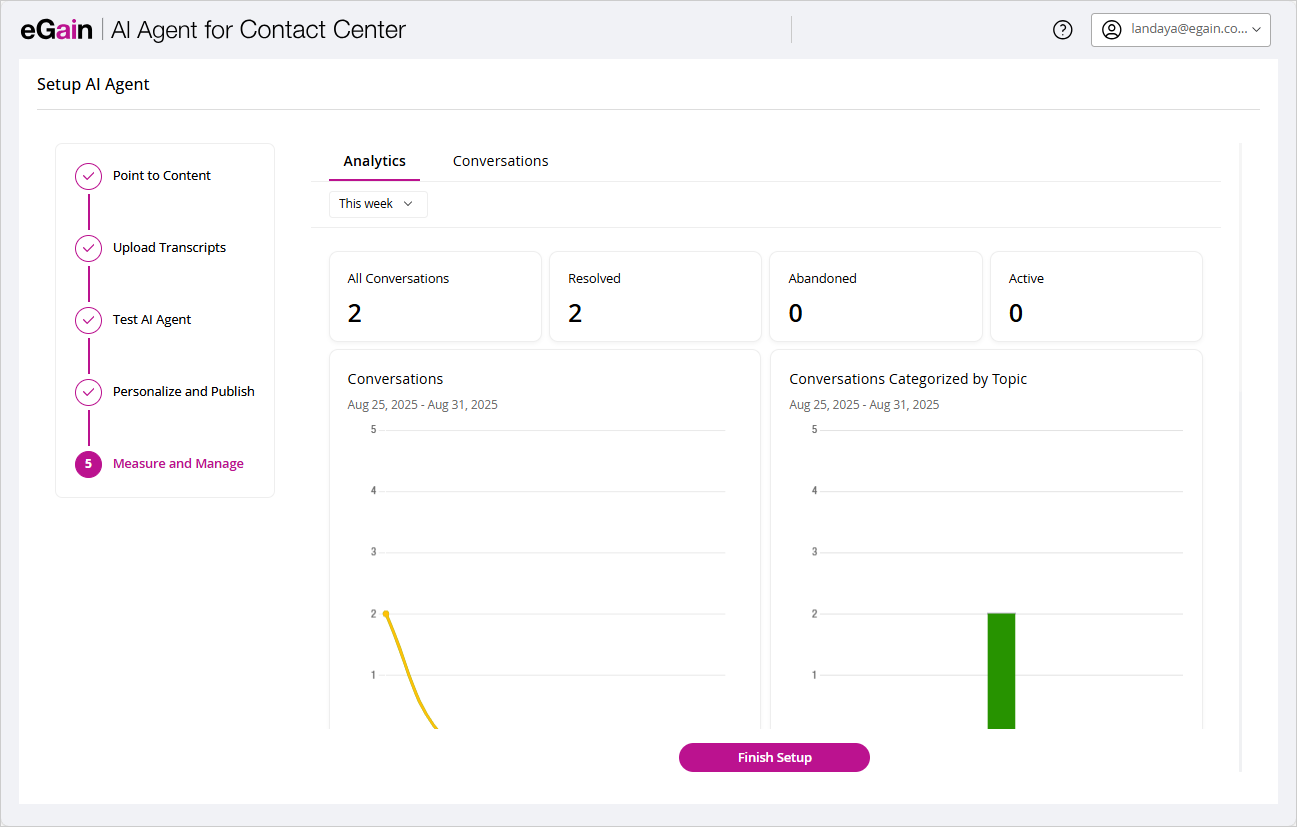Click the yellow data point on Conversations chart
The height and width of the screenshot is (827, 1297).
point(386,614)
